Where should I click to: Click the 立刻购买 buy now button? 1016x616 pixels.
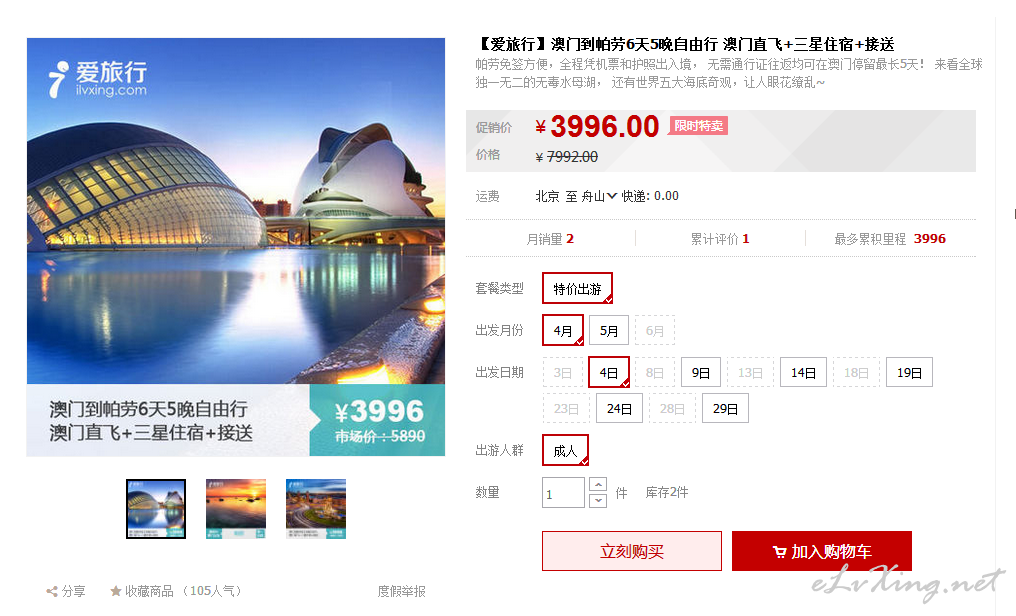(x=632, y=551)
